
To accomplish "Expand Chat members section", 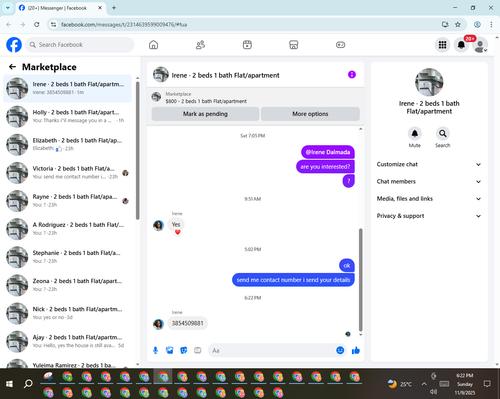I will pyautogui.click(x=429, y=182).
